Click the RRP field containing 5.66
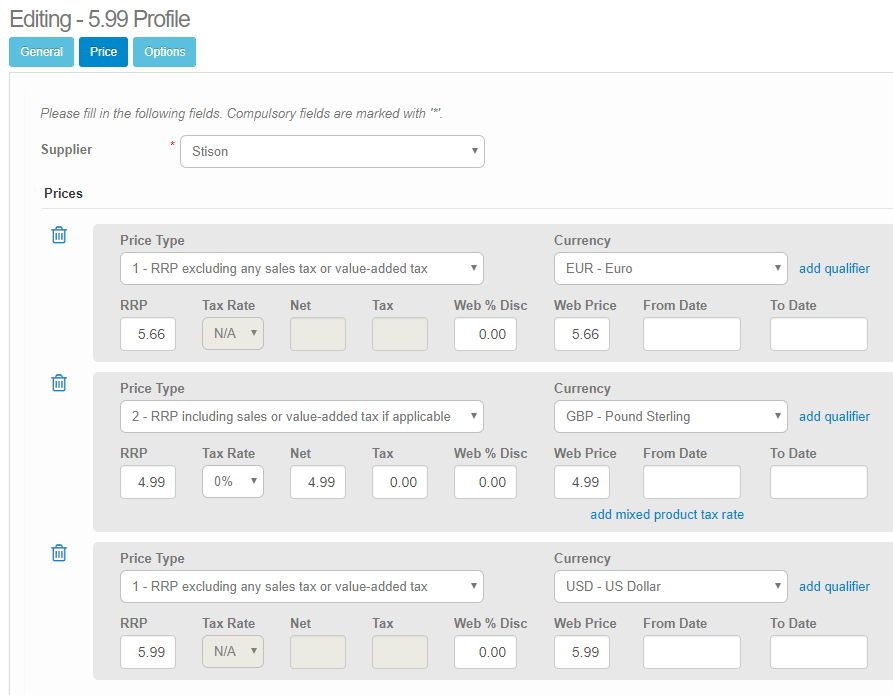The width and height of the screenshot is (893, 695). [147, 333]
